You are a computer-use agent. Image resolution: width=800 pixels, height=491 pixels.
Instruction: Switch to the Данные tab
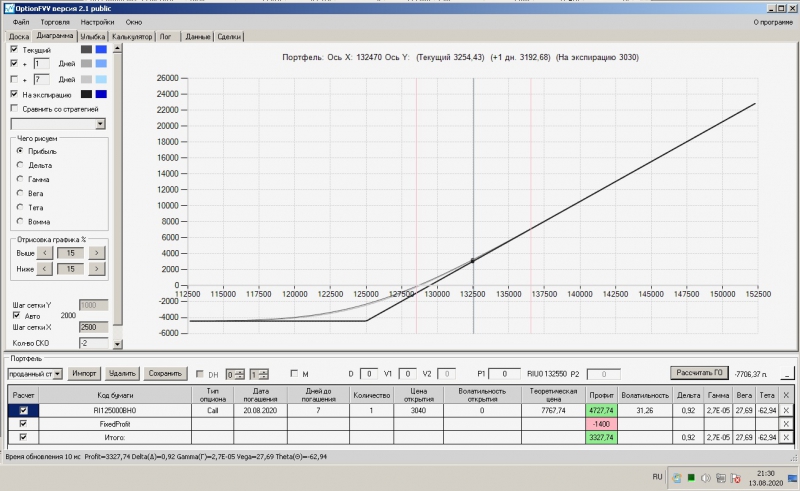click(x=197, y=37)
